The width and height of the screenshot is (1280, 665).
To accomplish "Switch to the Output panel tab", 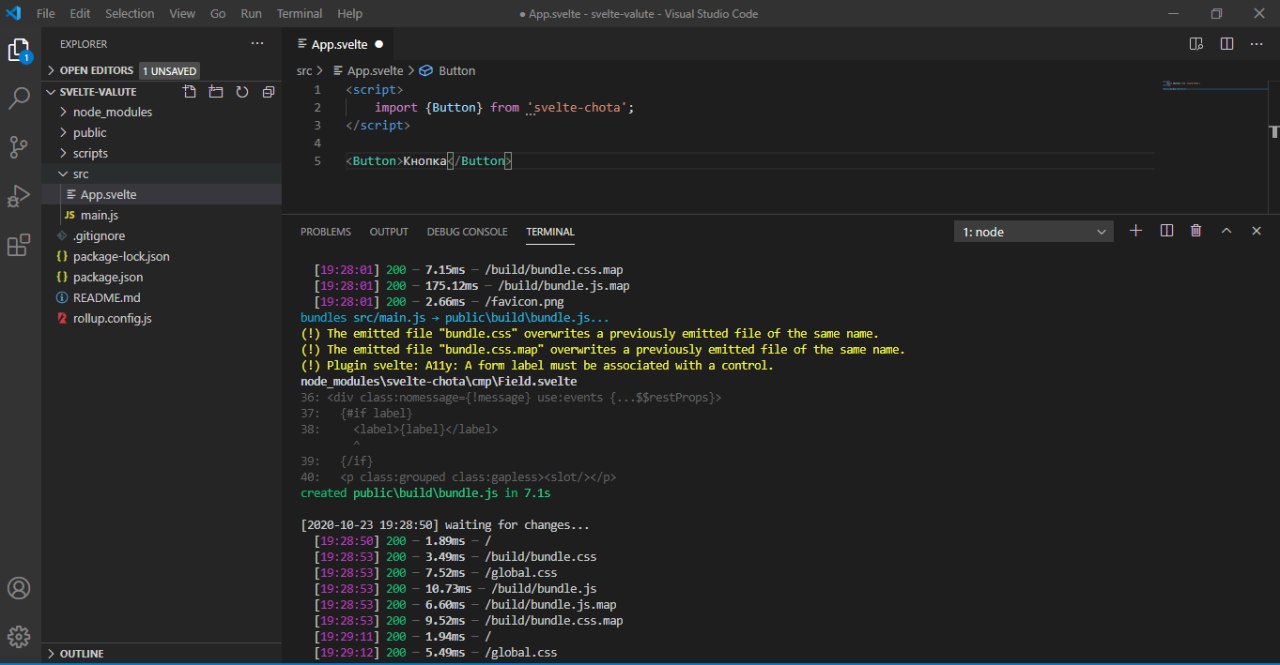I will click(389, 232).
